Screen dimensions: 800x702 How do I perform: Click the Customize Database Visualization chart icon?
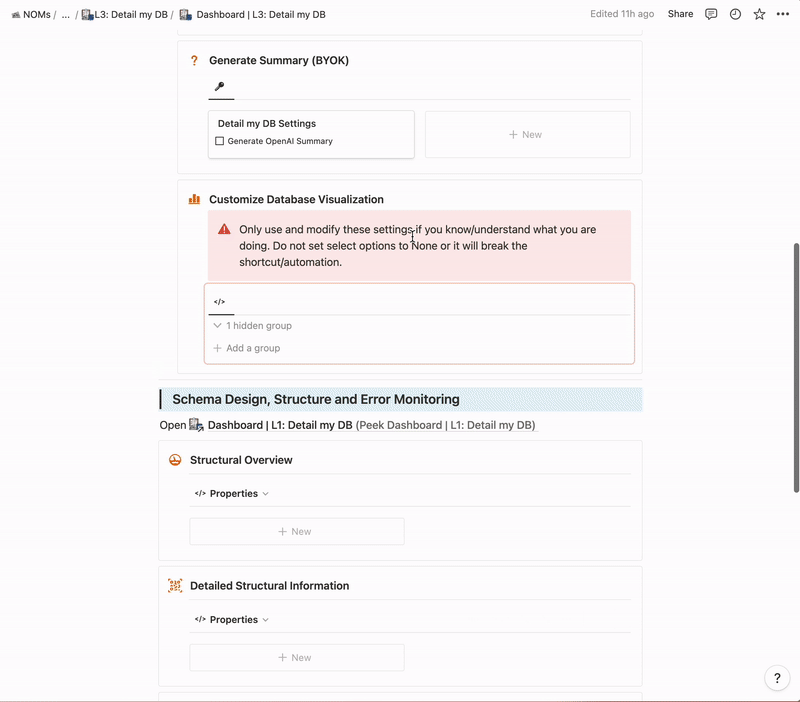(x=194, y=200)
